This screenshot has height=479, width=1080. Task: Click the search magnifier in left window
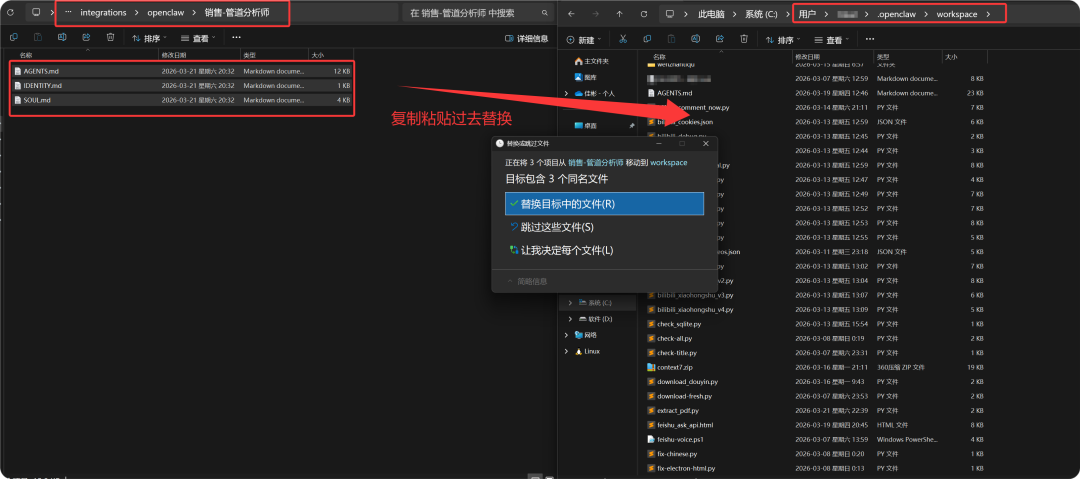[x=545, y=13]
